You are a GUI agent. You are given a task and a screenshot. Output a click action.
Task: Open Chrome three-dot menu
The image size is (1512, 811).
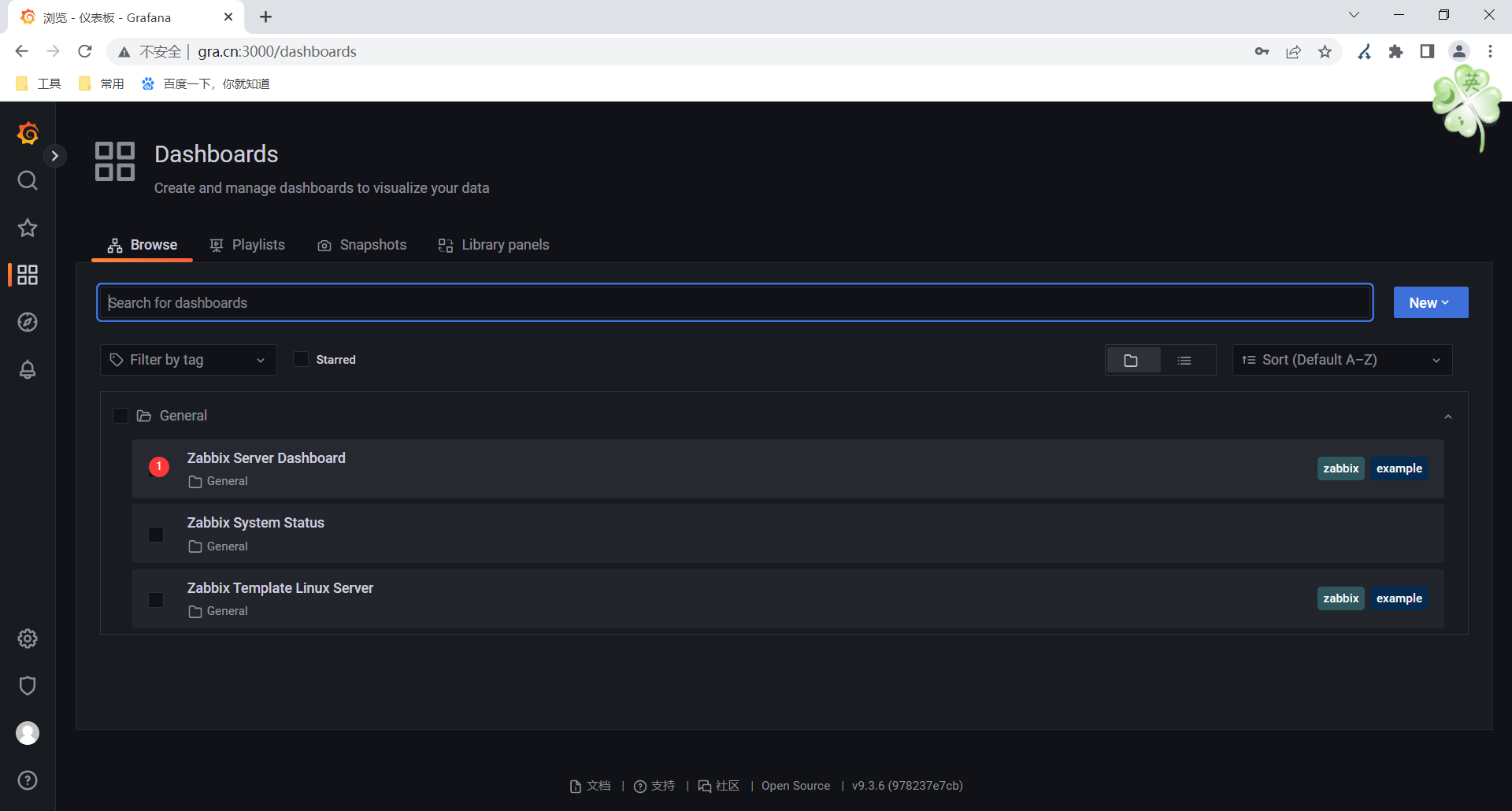click(x=1490, y=51)
